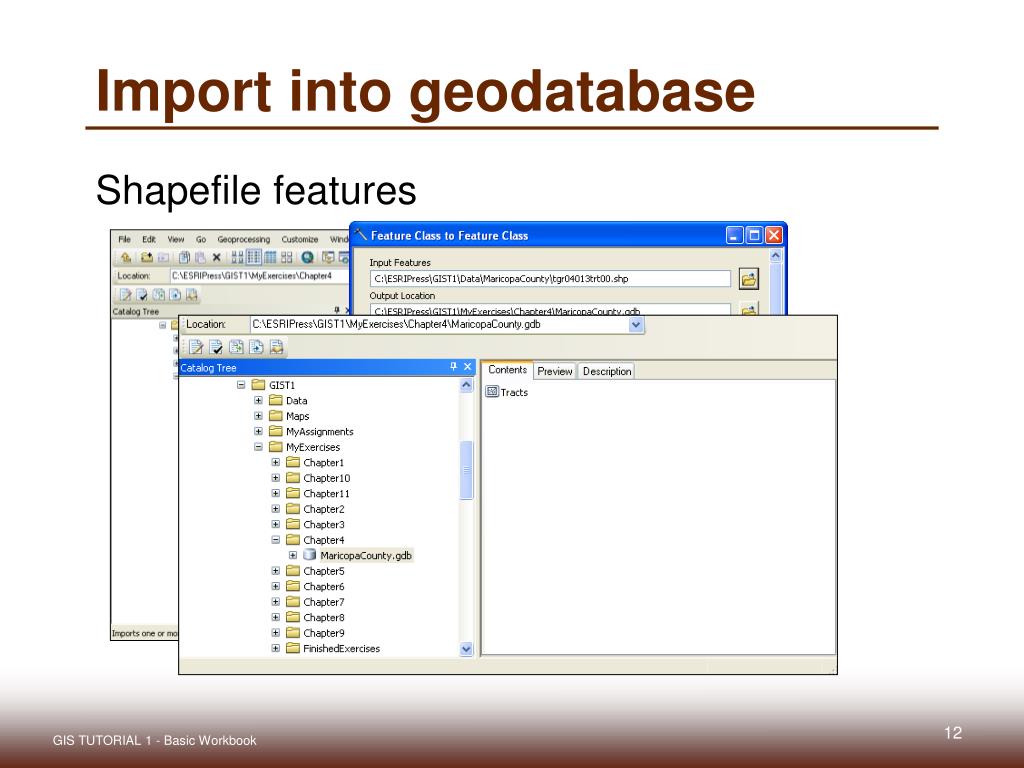Open the Geoprocessing menu
This screenshot has height=768, width=1024.
tap(244, 240)
